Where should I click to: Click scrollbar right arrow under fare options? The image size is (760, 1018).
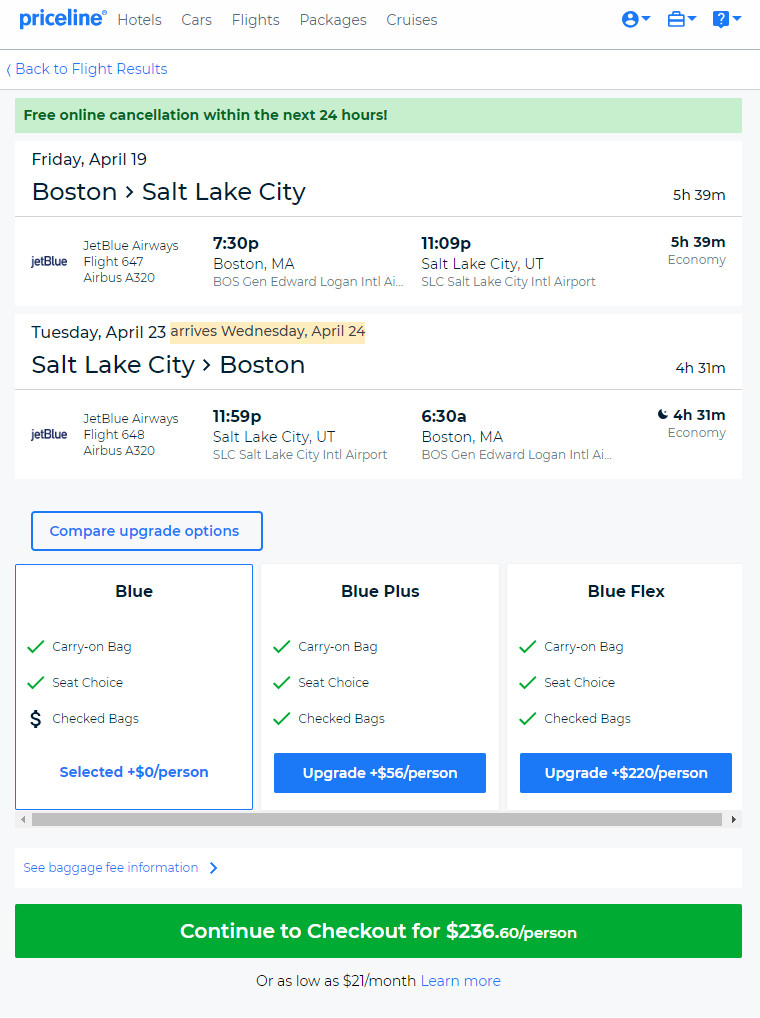733,819
